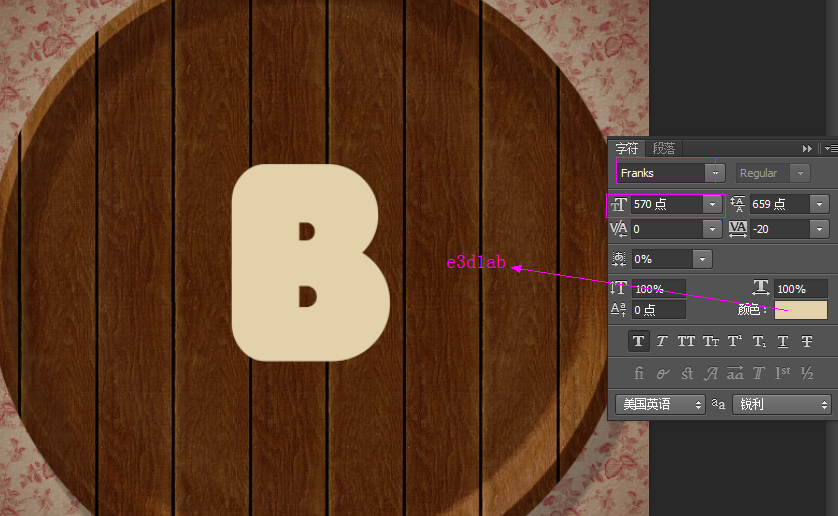Toggle All Caps (TT) style
The height and width of the screenshot is (516, 838).
686,341
